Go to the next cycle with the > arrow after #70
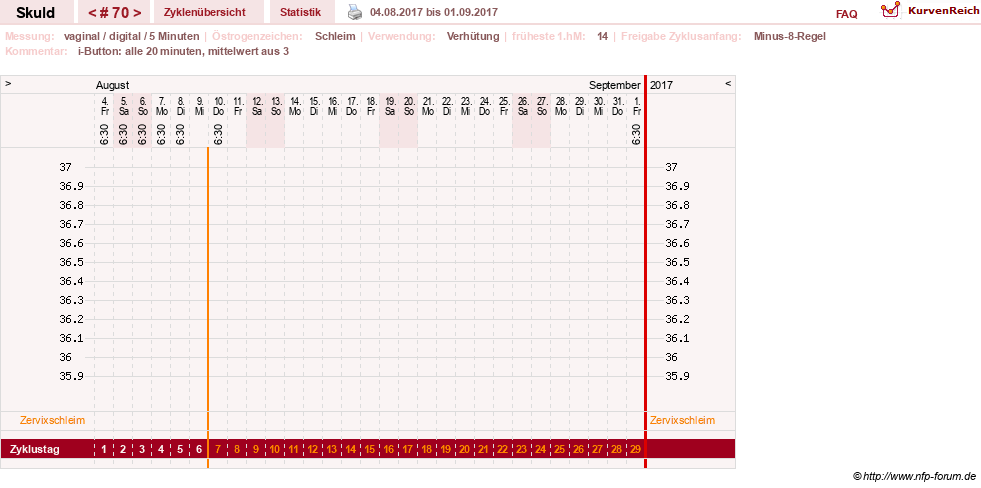Image resolution: width=981 pixels, height=488 pixels. (137, 13)
